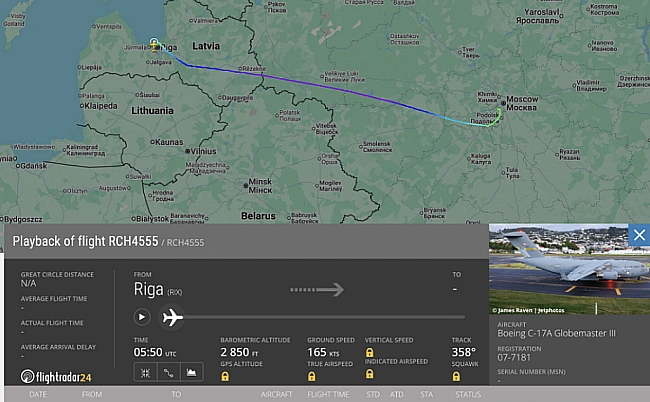The image size is (650, 402).
Task: Click the STD column header
Action: coord(373,395)
